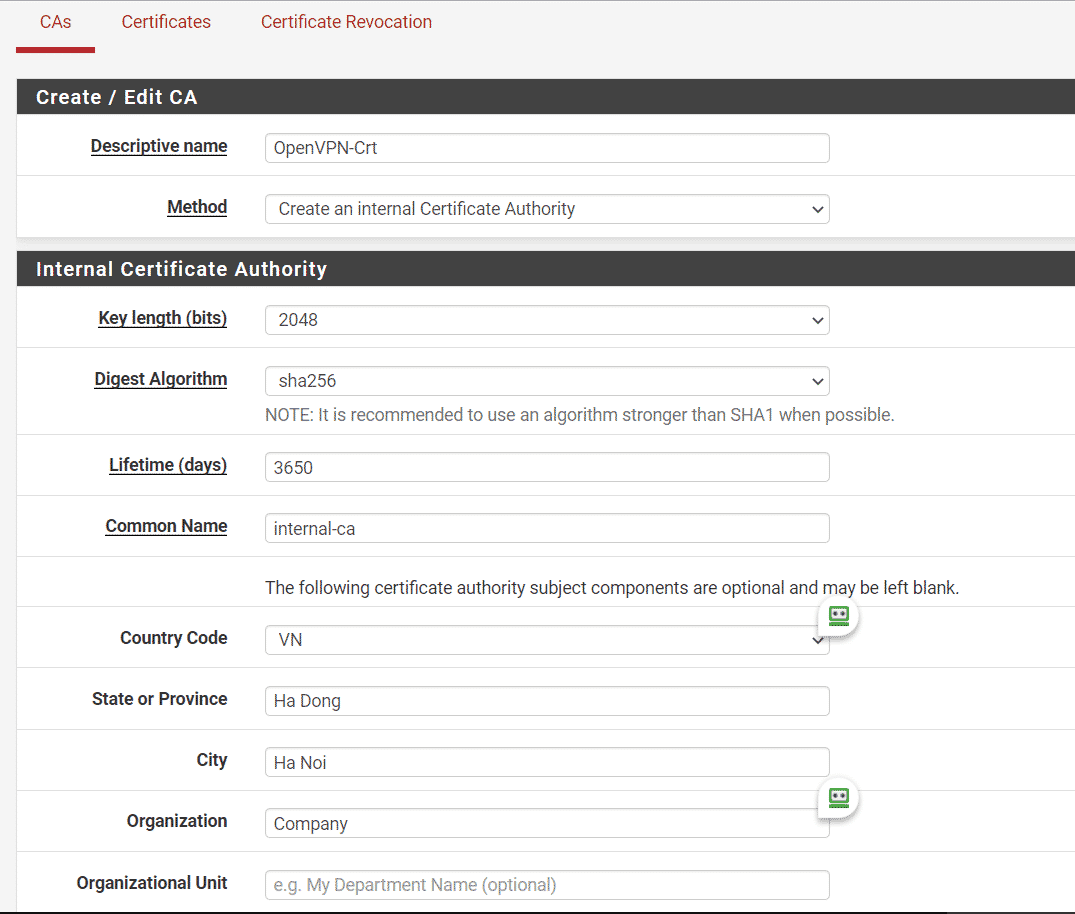The height and width of the screenshot is (914, 1075).
Task: Click the Organization text field
Action: pyautogui.click(x=546, y=824)
